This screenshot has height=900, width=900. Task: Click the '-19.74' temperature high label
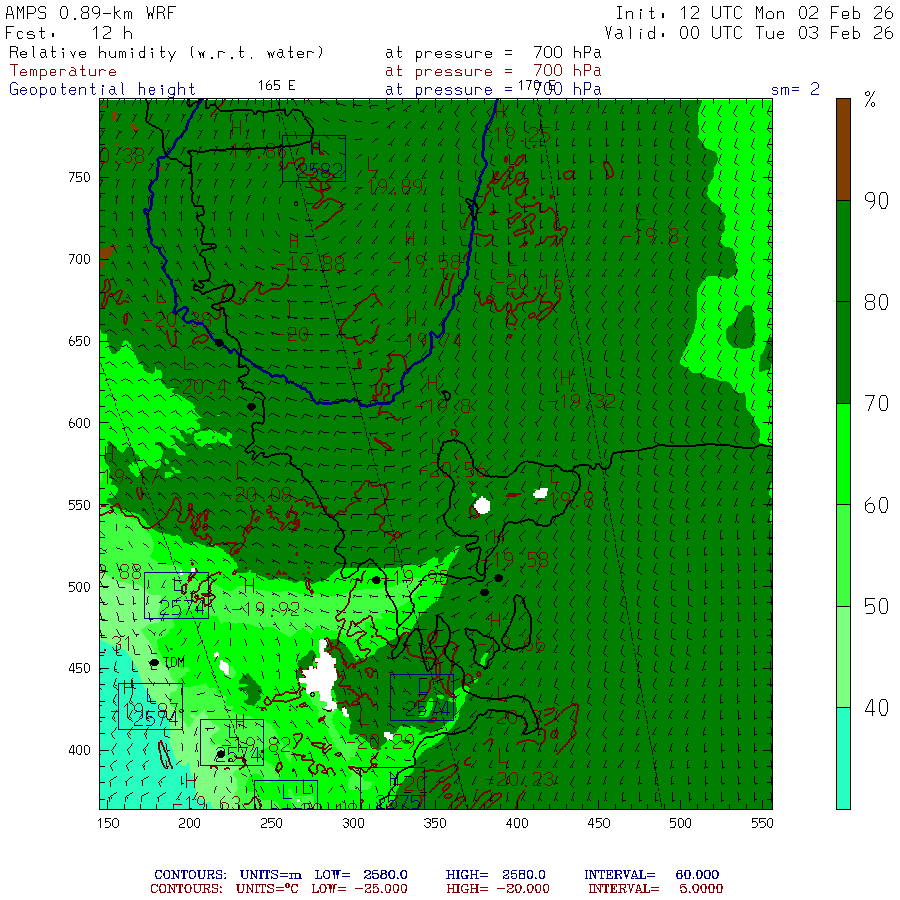(428, 340)
